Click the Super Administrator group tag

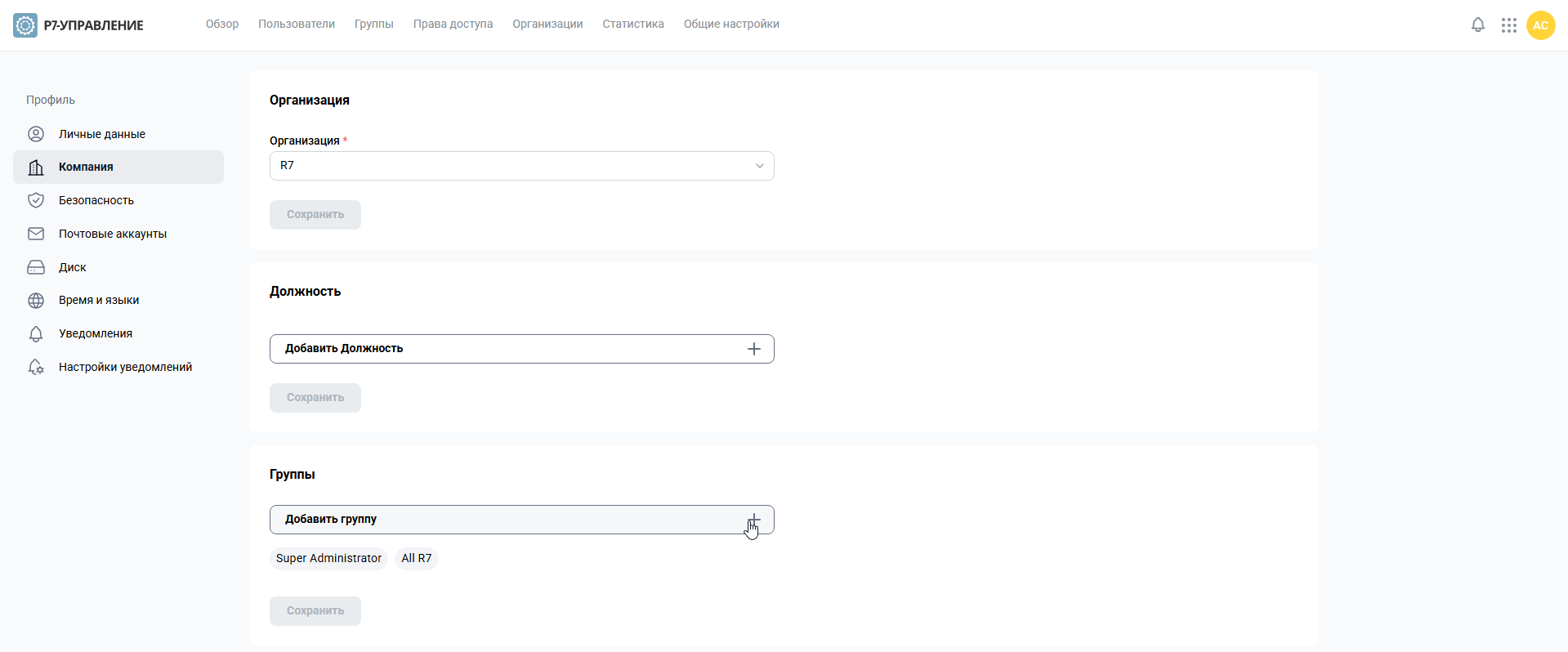tap(328, 559)
